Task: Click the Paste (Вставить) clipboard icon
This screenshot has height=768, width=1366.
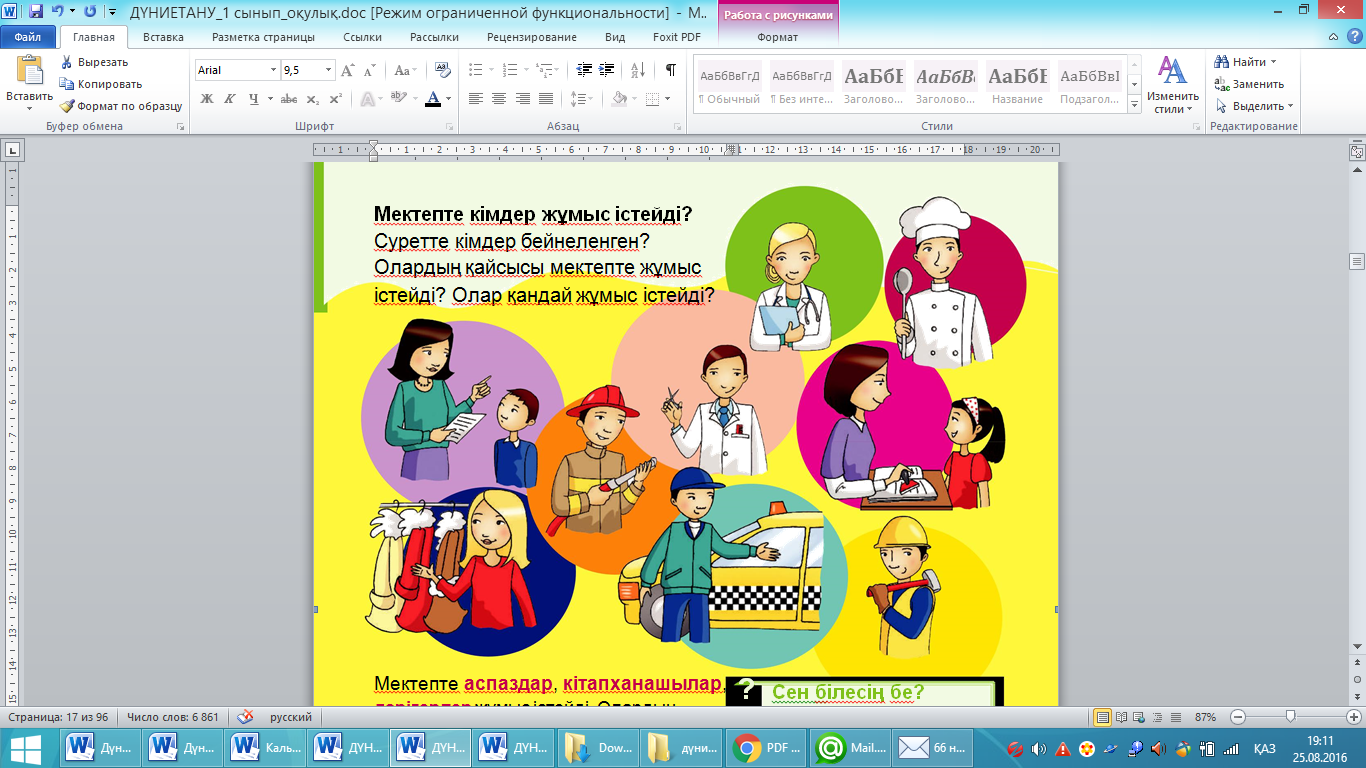Action: click(29, 70)
